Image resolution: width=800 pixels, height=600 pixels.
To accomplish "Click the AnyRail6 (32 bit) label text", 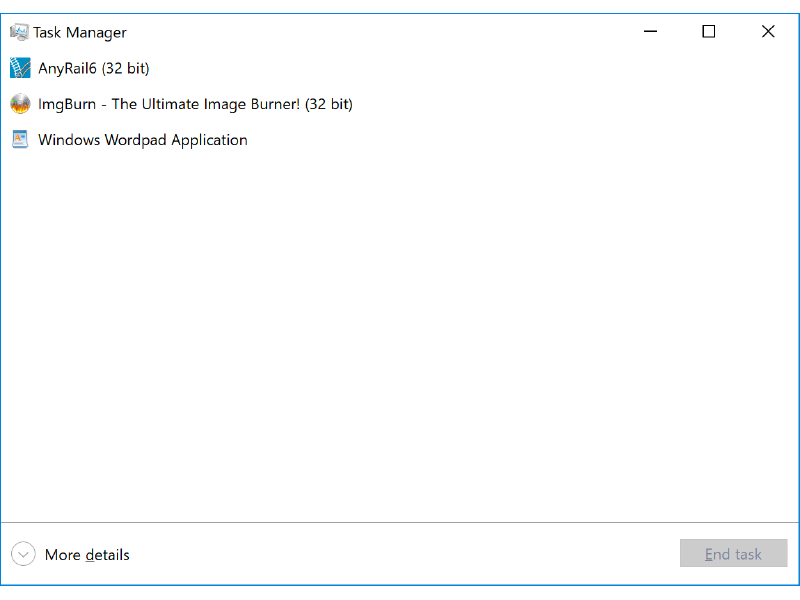I will (95, 68).
